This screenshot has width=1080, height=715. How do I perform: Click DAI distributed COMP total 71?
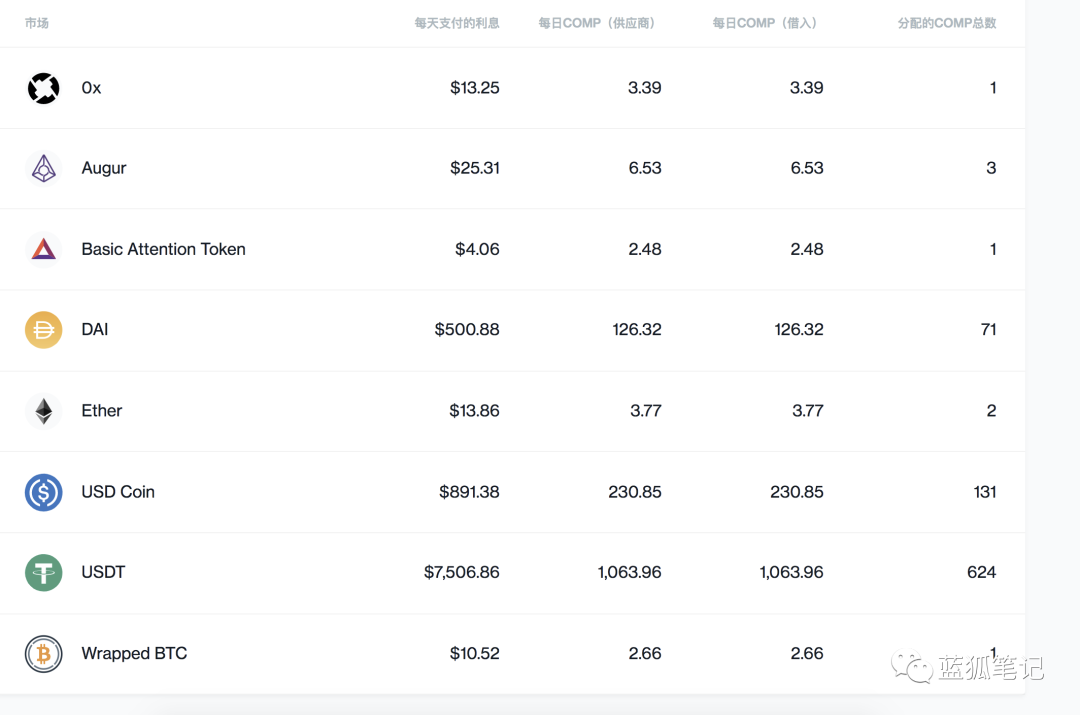click(x=988, y=330)
